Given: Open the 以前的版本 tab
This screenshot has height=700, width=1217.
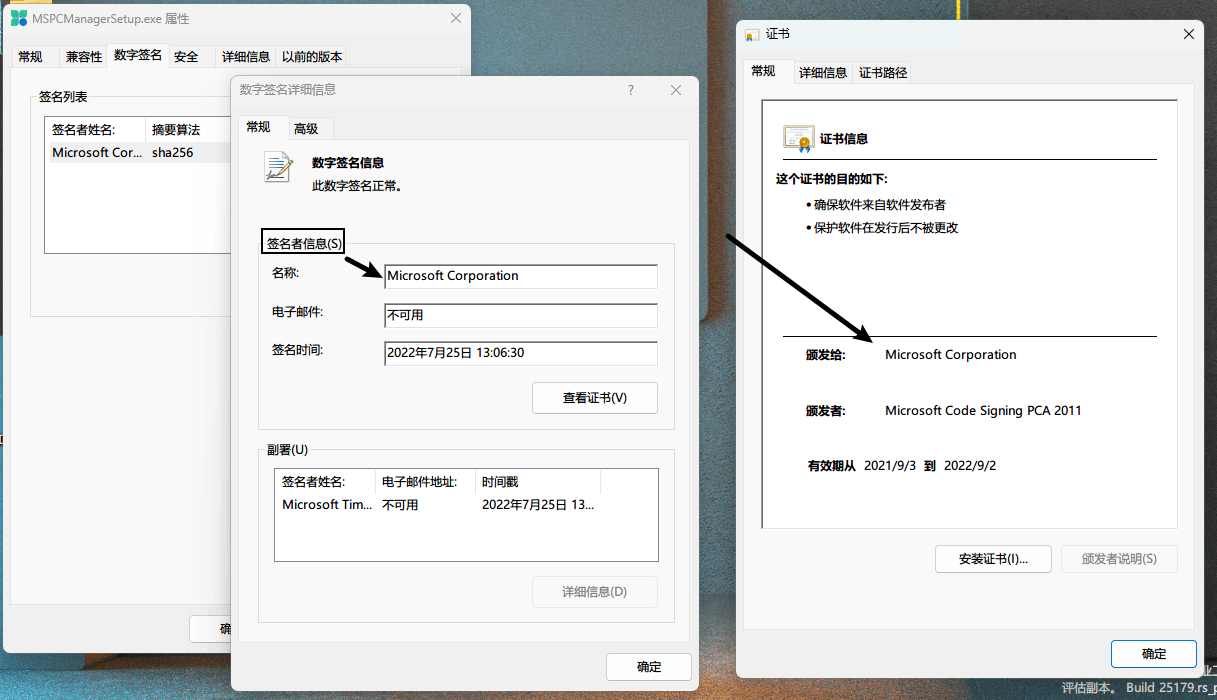Looking at the screenshot, I should pos(312,57).
